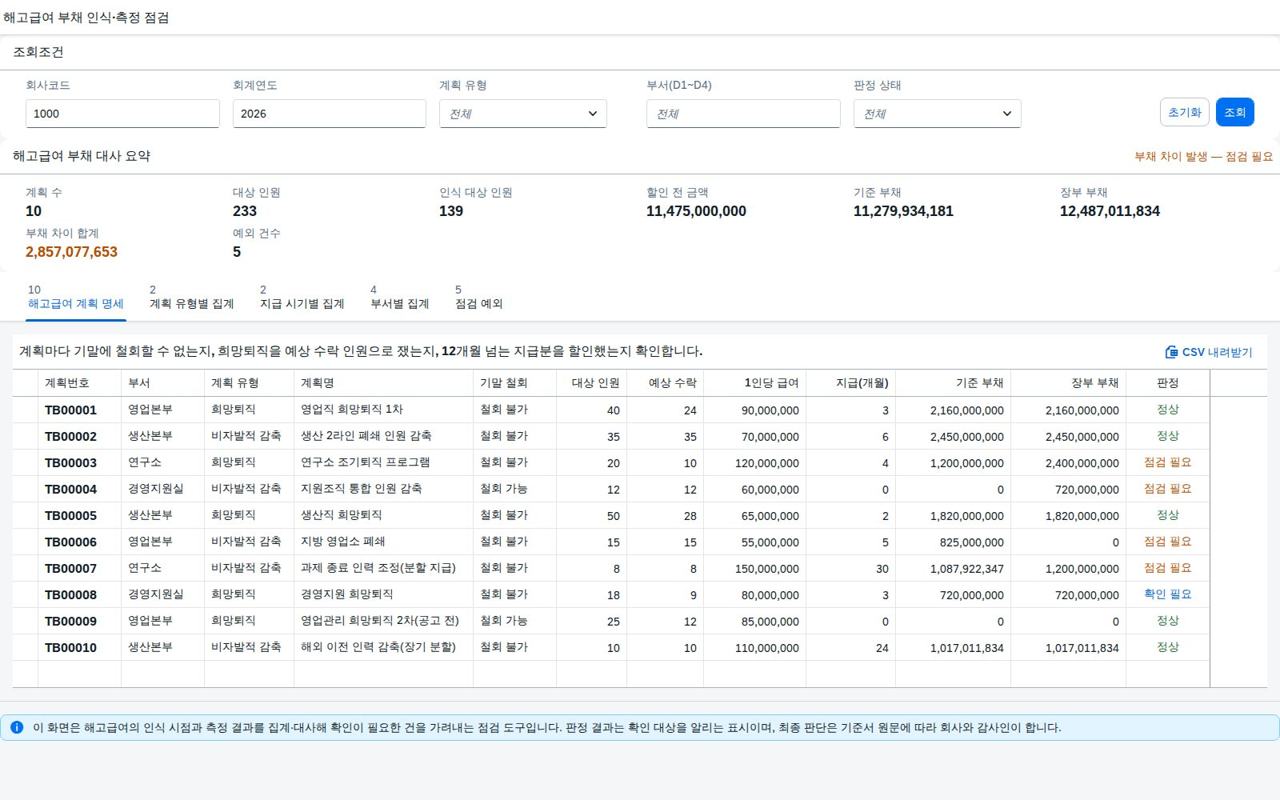Click 장부 부채 summary value 12,487,011,834
This screenshot has height=800, width=1280.
pyautogui.click(x=1110, y=211)
